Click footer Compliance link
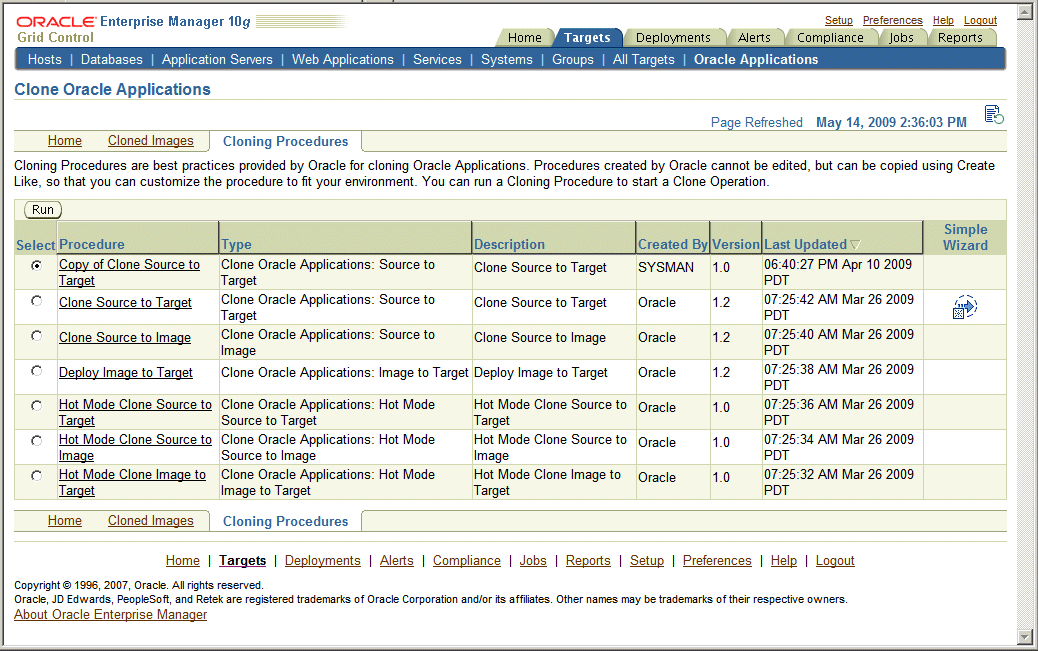Viewport: 1038px width, 651px height. pos(467,561)
